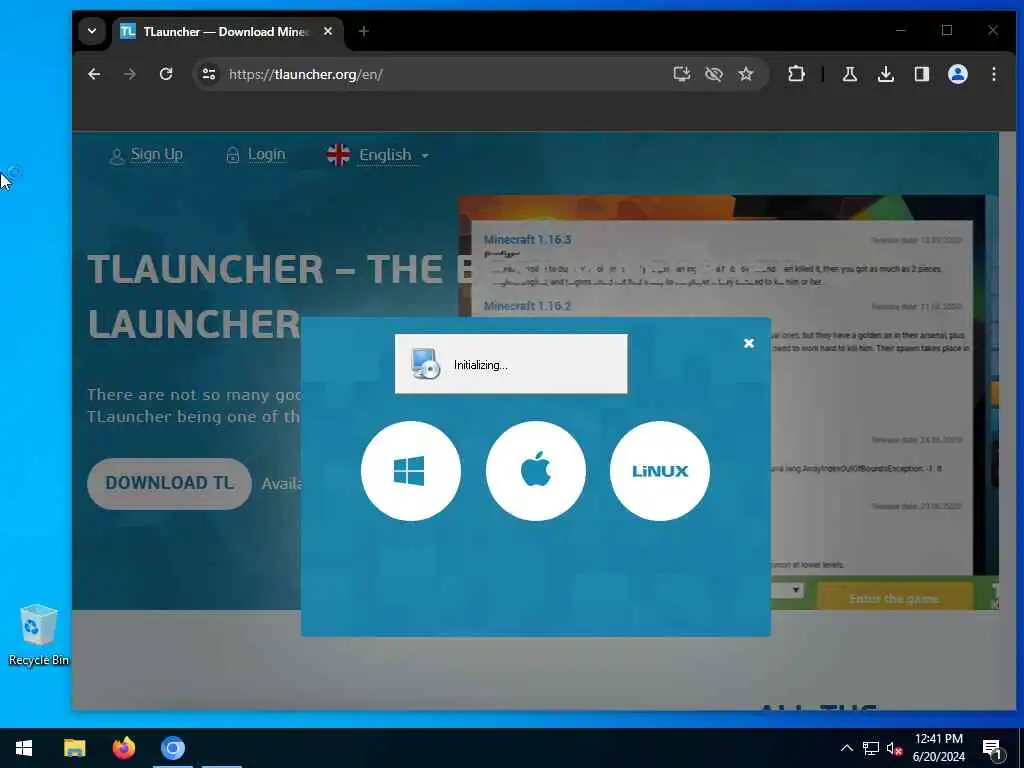Click the Enter the game button
Viewport: 1024px width, 768px height.
(x=894, y=598)
